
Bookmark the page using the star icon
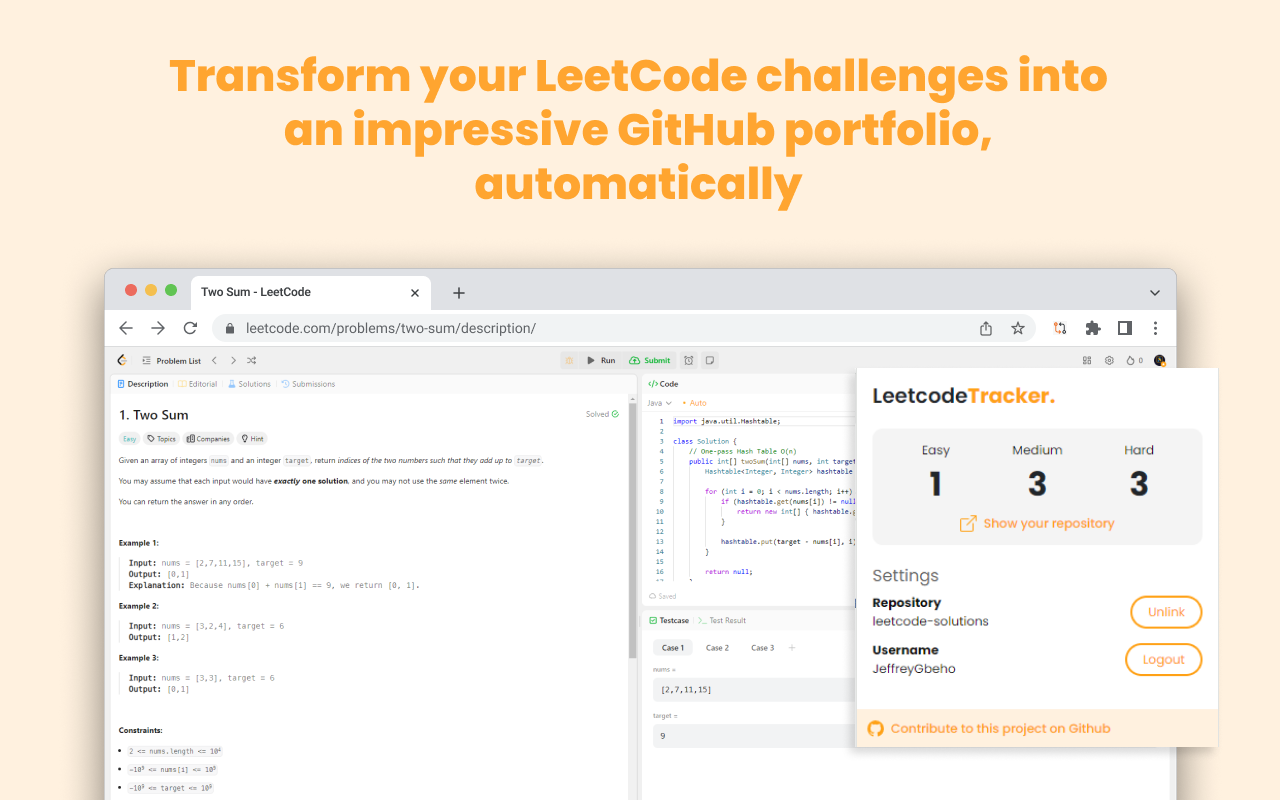pyautogui.click(x=1017, y=327)
